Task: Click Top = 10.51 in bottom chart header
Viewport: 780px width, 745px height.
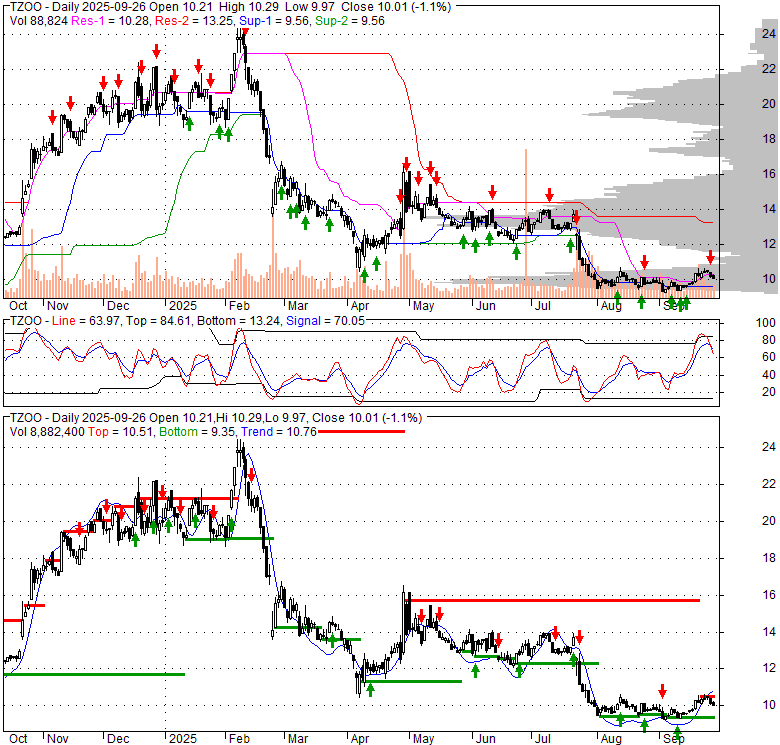Action: [x=121, y=432]
